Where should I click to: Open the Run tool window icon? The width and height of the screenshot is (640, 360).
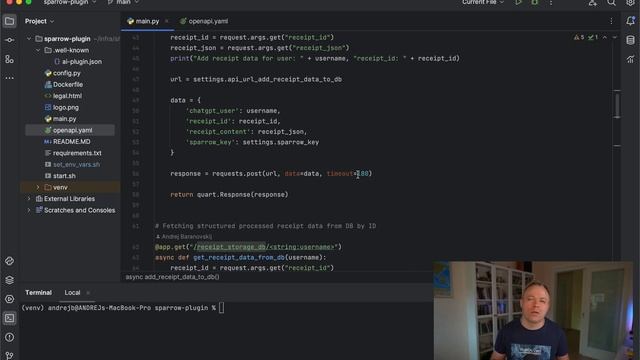tap(9, 299)
